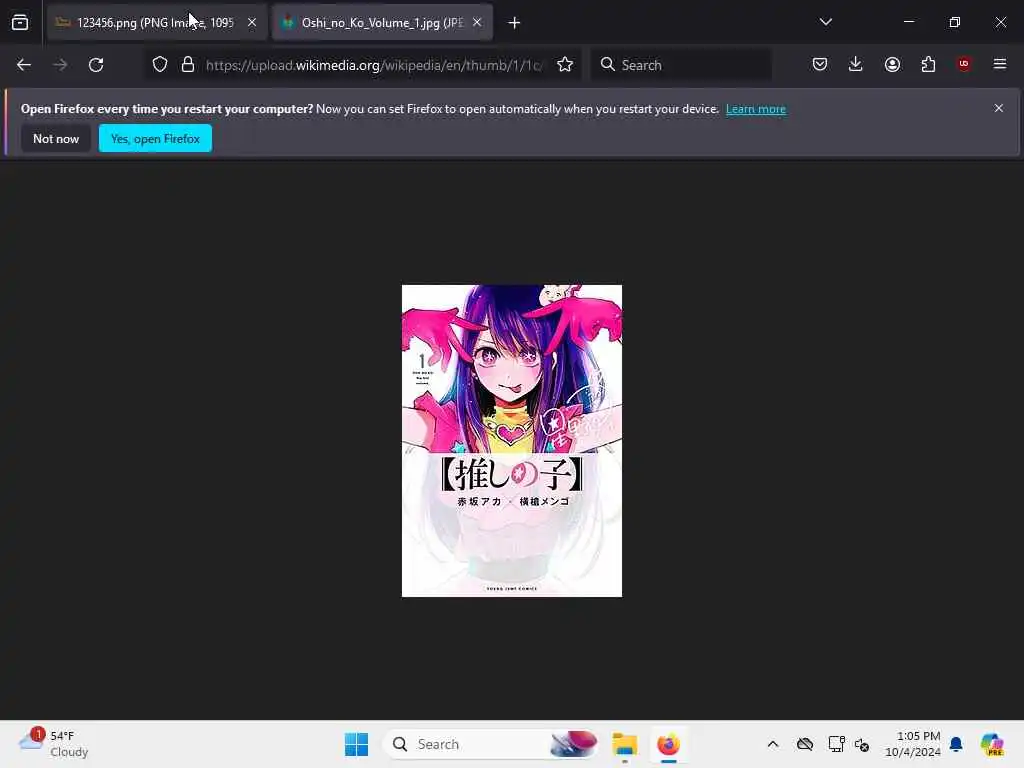Bookmark this page with the star

pos(565,65)
